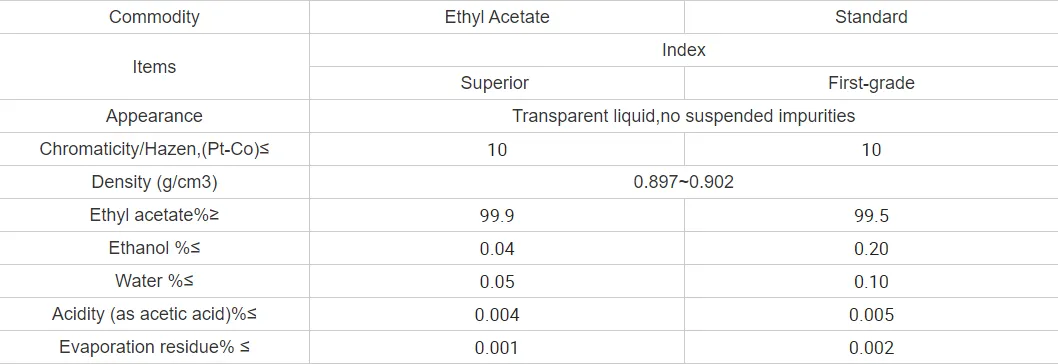Image resolution: width=1058 pixels, height=364 pixels.
Task: Click the First-grade acidity value 0.005
Action: 871,315
